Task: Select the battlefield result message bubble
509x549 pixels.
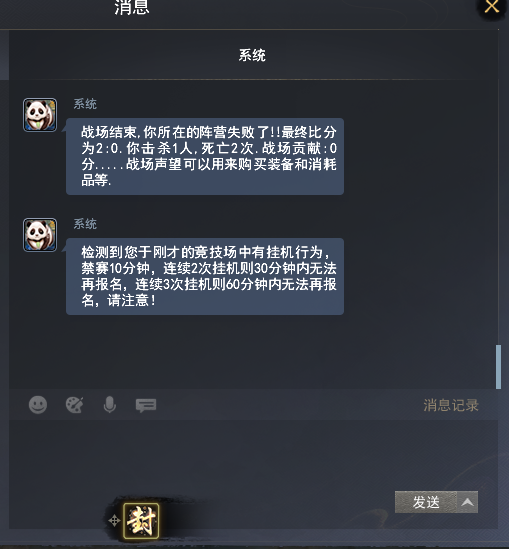Action: click(205, 157)
